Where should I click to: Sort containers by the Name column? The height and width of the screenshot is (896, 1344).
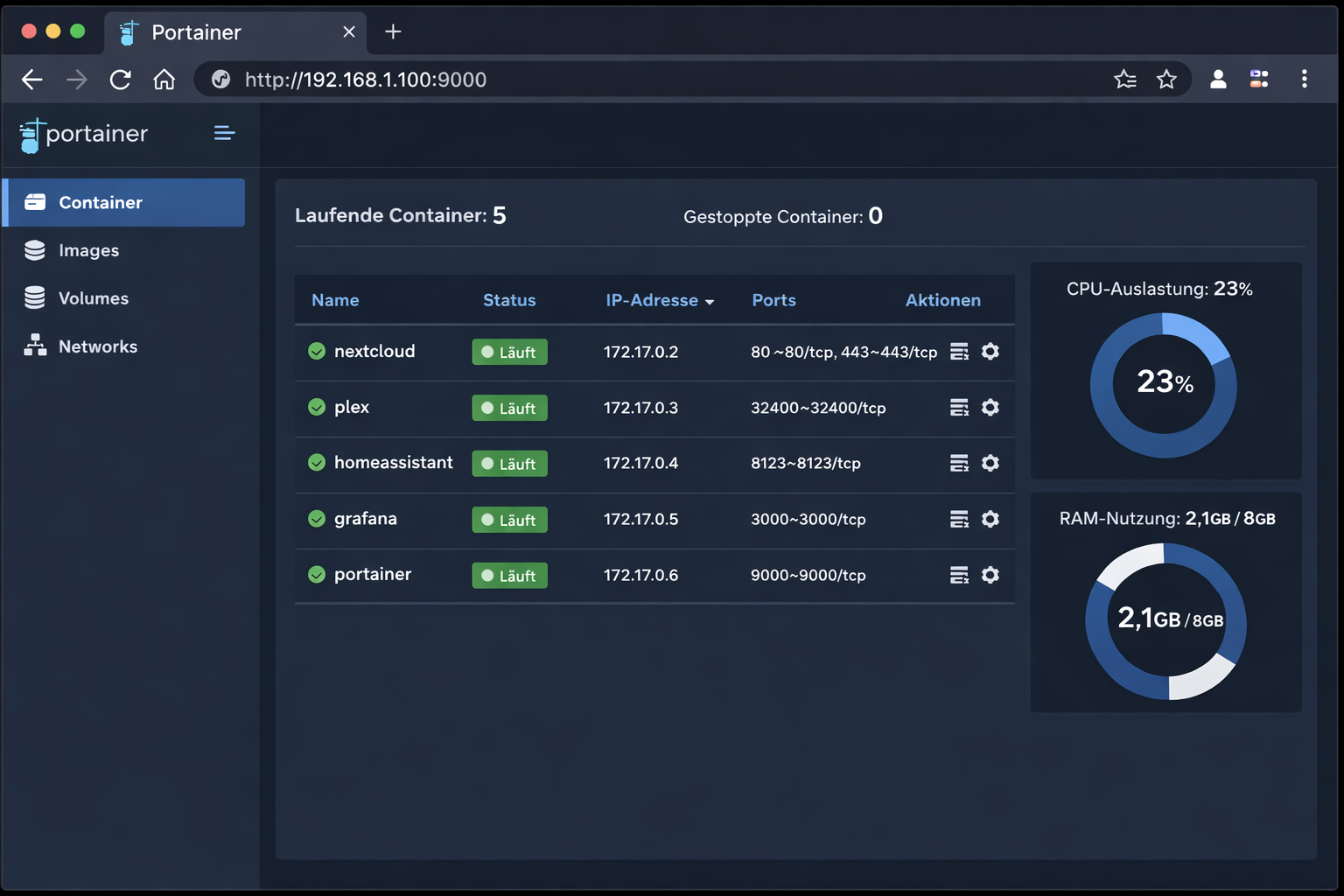(x=335, y=300)
